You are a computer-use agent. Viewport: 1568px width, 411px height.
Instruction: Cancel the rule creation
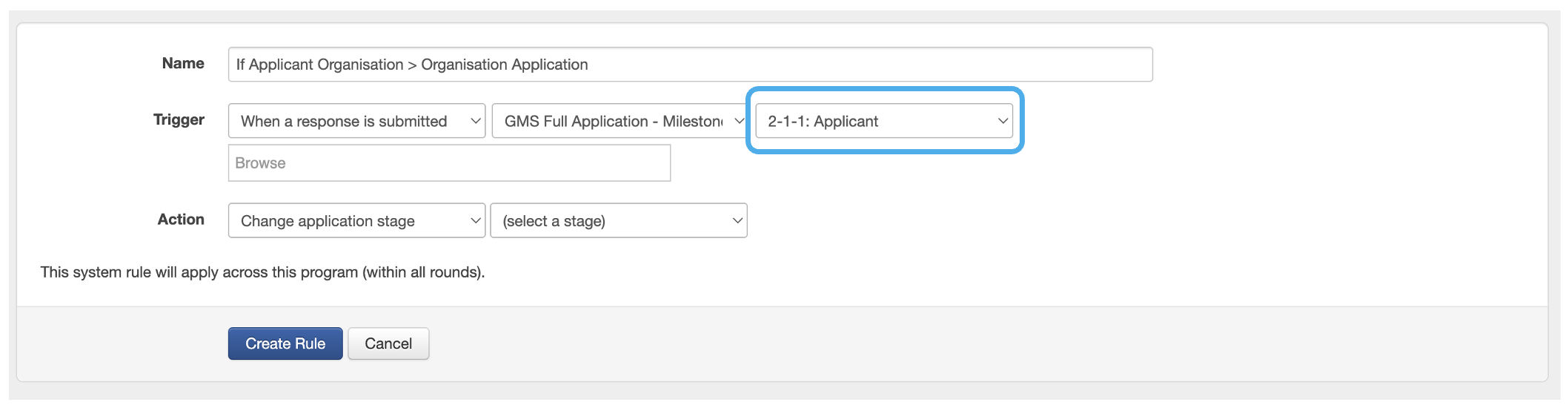click(x=388, y=343)
